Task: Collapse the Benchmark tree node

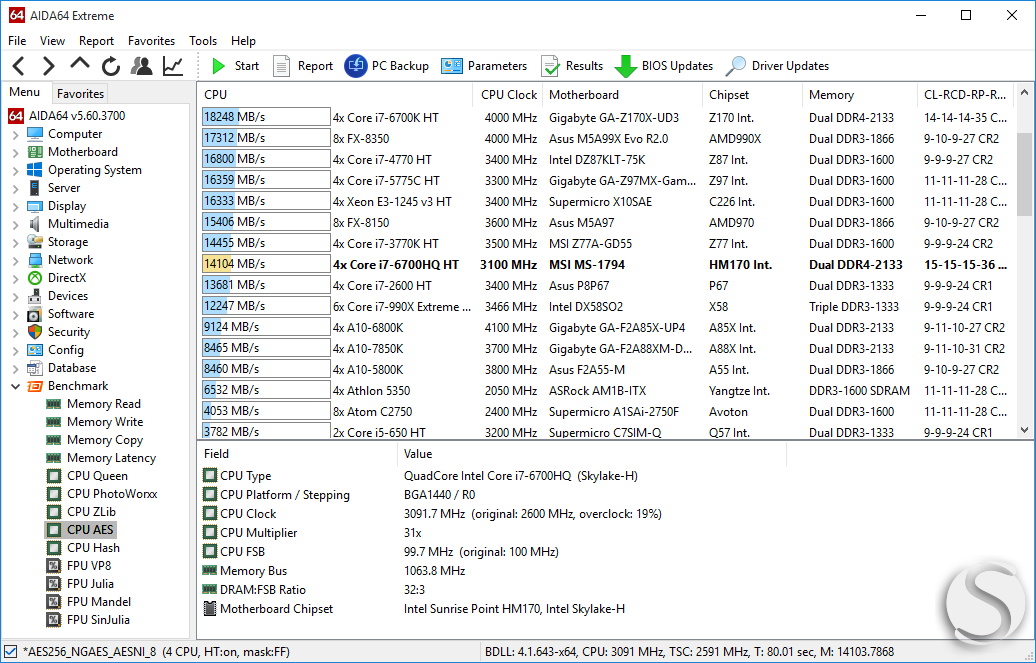Action: pyautogui.click(x=16, y=386)
